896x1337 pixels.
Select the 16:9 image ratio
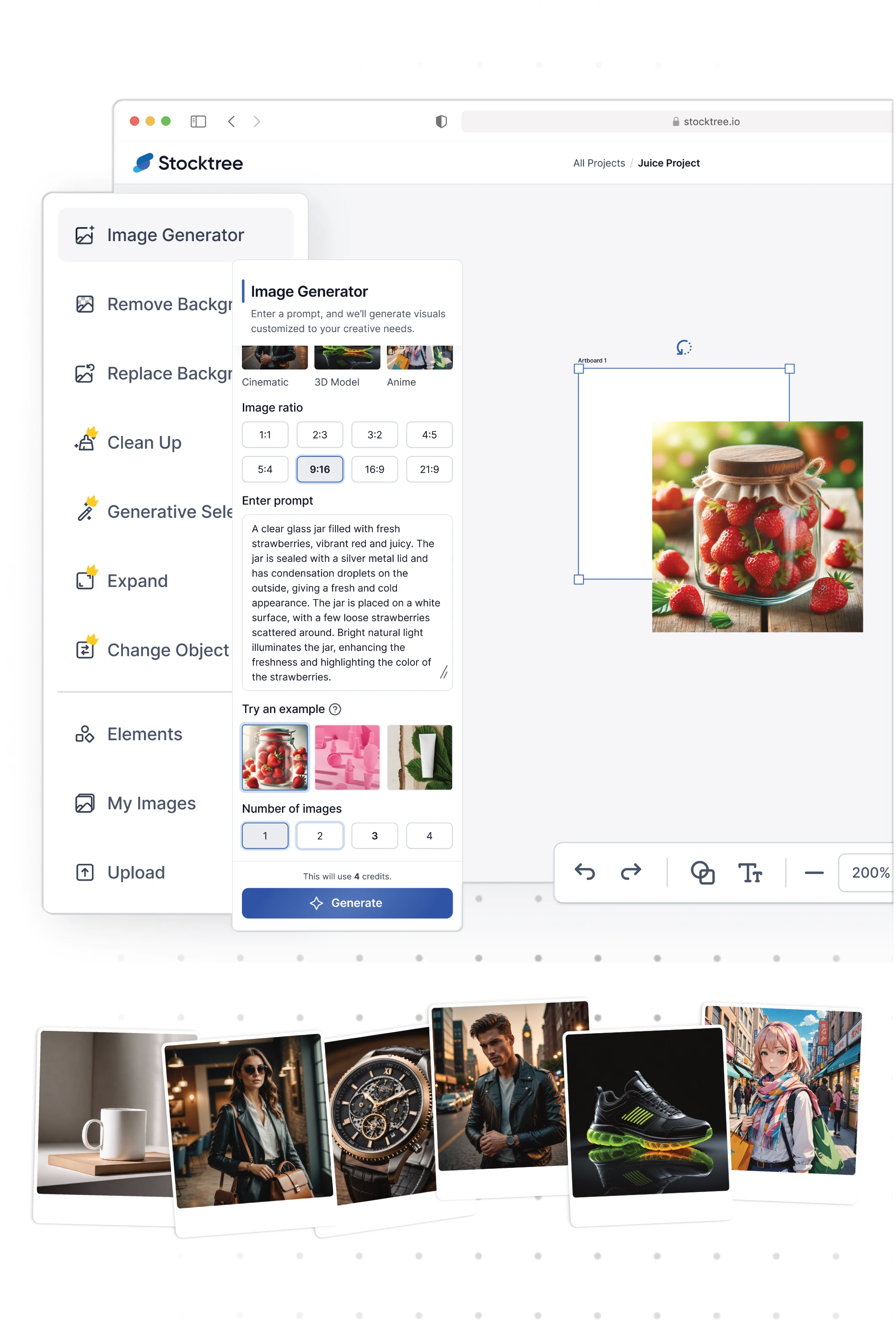(374, 469)
